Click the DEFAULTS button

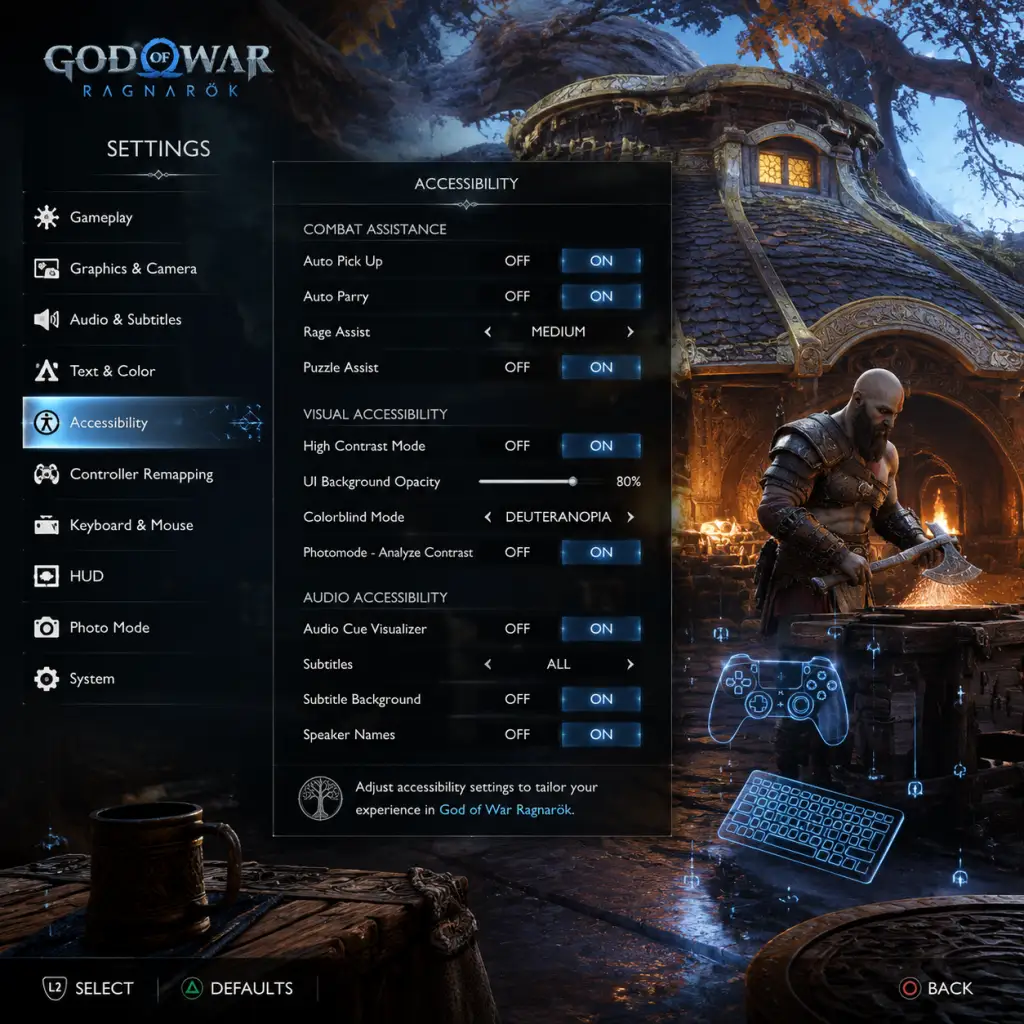tap(237, 988)
